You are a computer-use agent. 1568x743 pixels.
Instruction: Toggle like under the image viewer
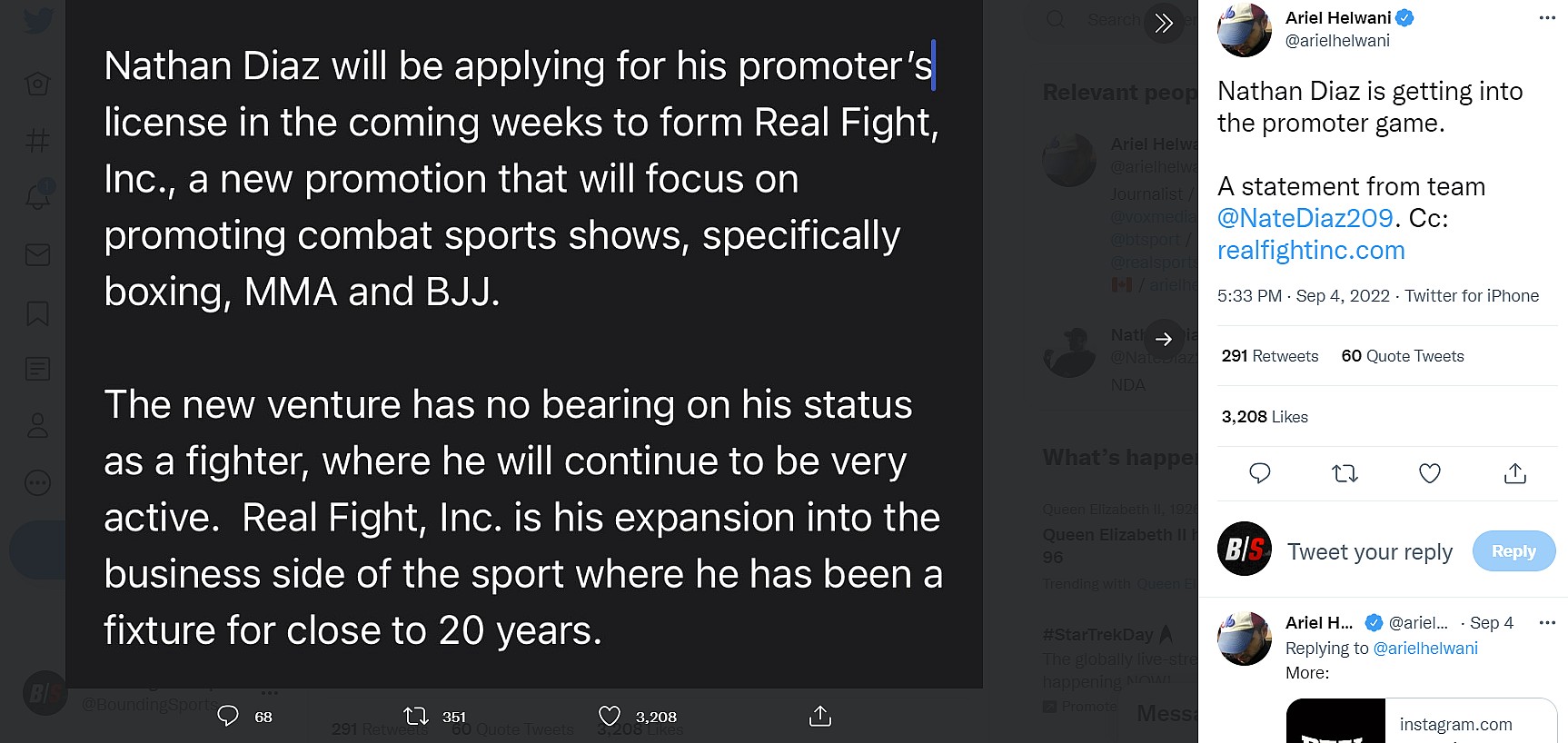click(x=610, y=717)
